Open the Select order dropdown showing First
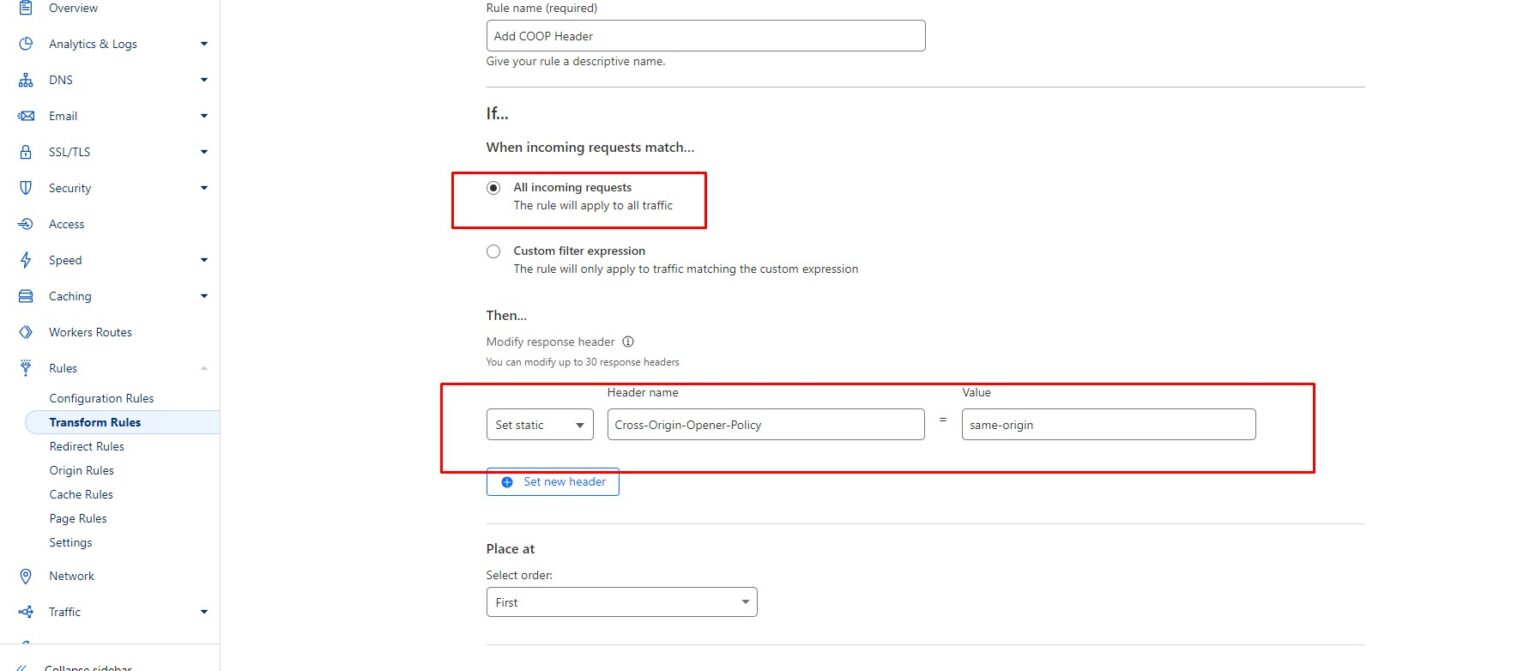 622,602
